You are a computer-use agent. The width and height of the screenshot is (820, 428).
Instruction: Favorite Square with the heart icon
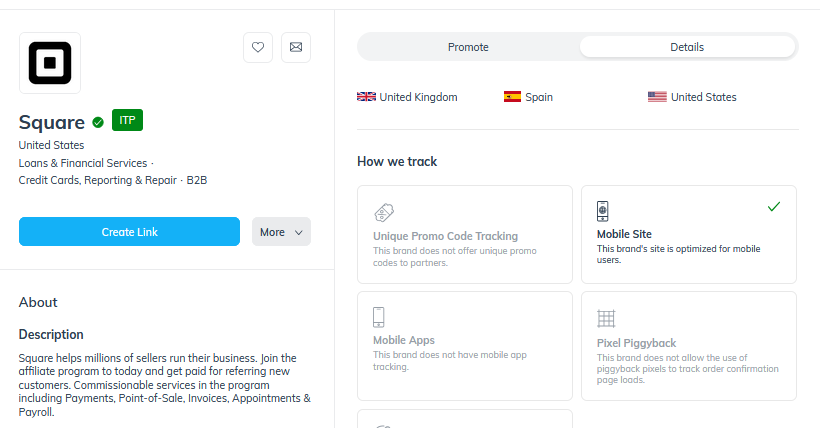pyautogui.click(x=258, y=47)
